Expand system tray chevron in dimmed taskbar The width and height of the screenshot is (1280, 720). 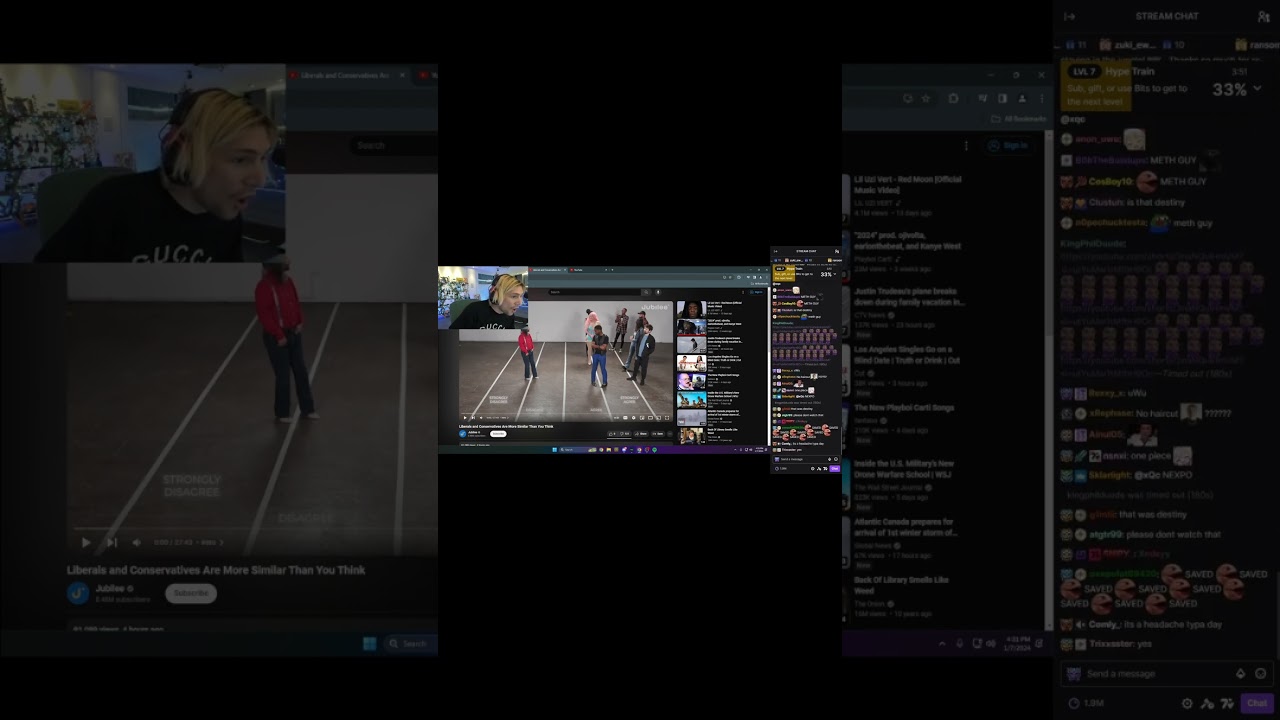(x=942, y=643)
